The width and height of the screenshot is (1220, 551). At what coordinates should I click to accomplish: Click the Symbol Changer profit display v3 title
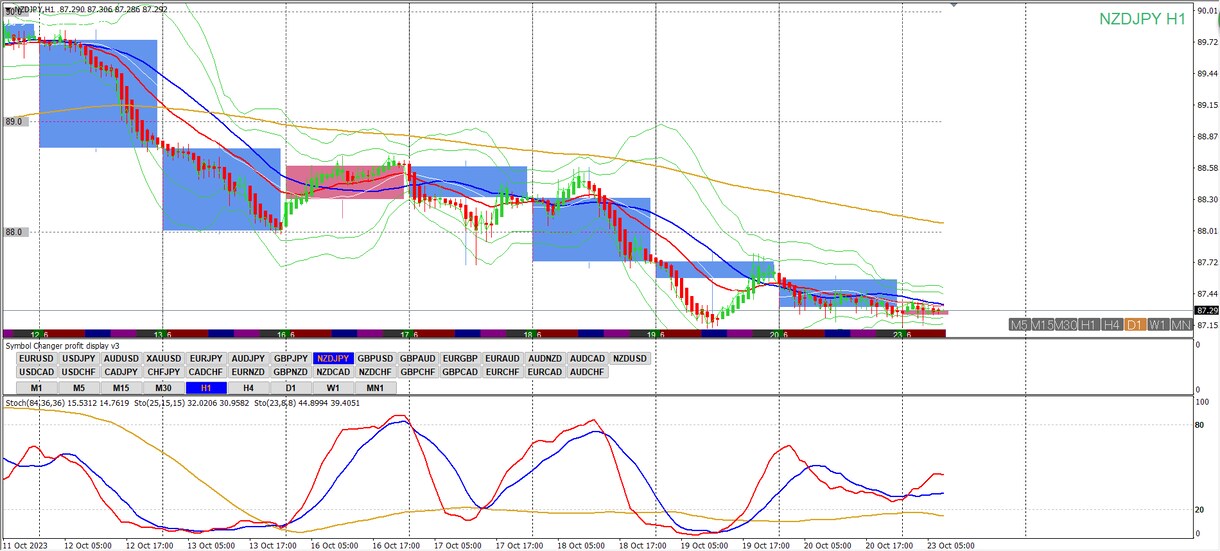[x=63, y=346]
